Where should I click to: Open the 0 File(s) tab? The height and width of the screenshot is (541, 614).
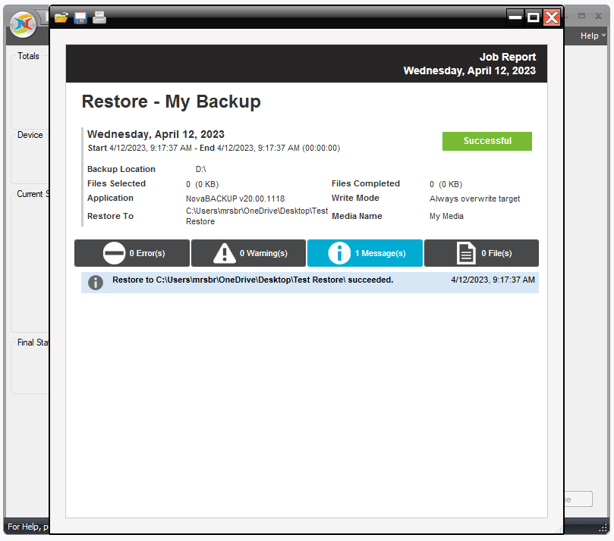482,253
